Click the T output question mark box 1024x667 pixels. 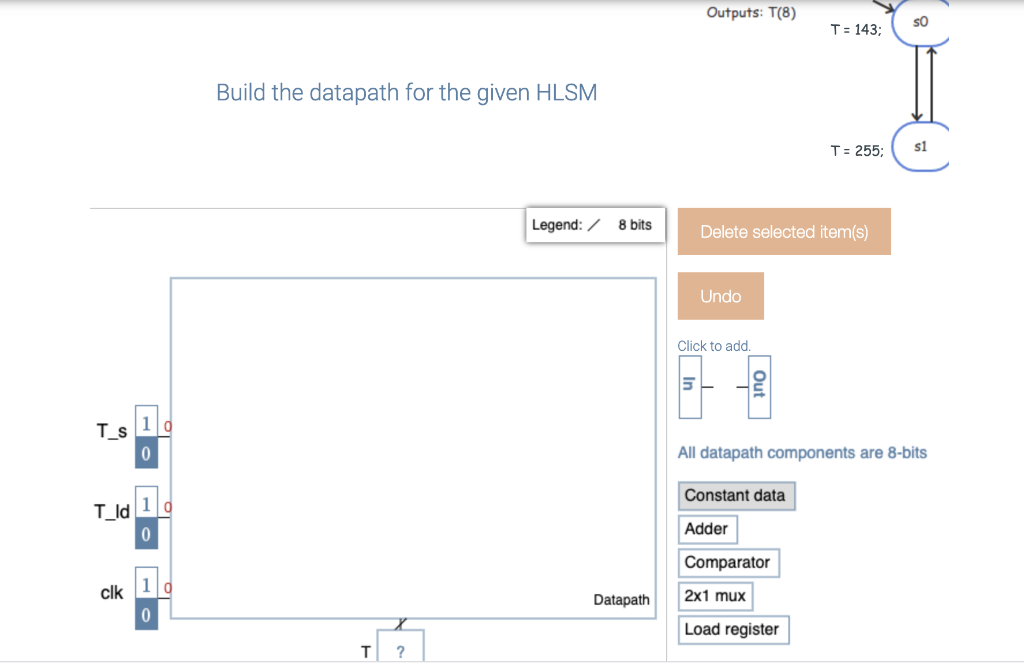coord(400,651)
